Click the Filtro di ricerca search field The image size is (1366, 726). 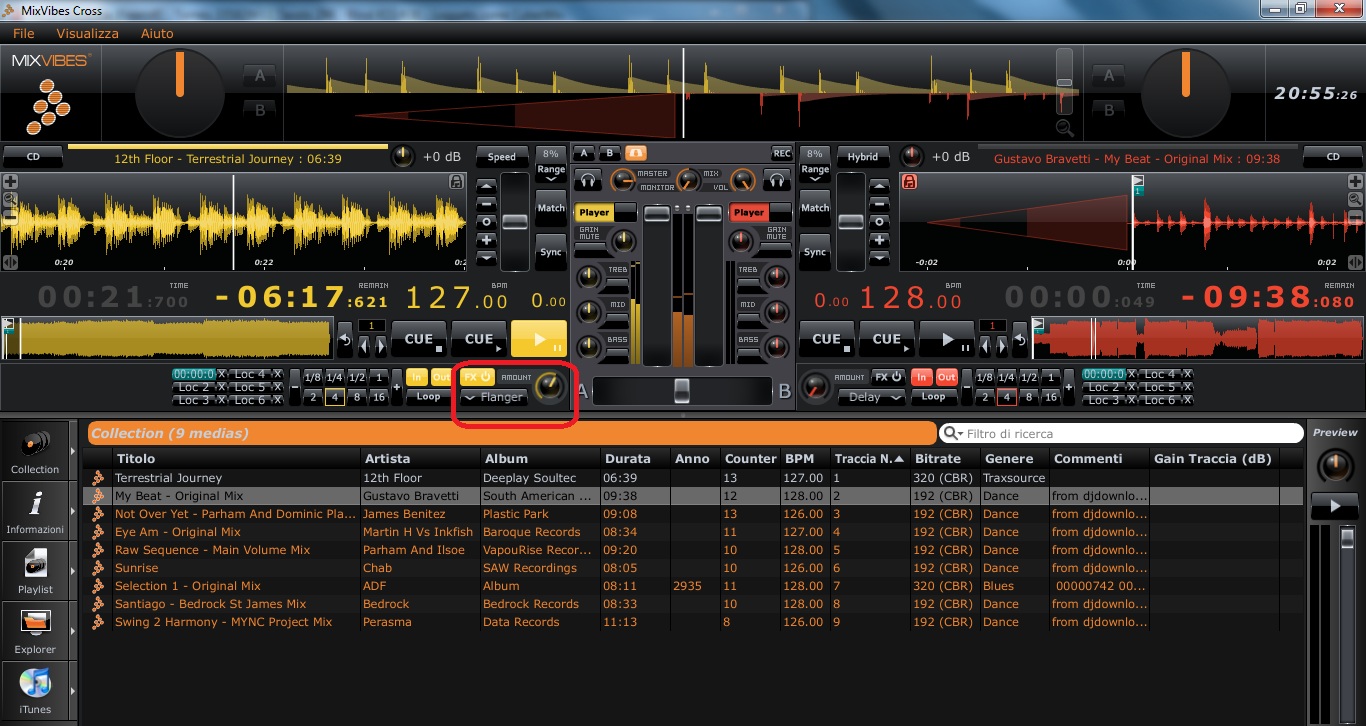pos(1120,432)
